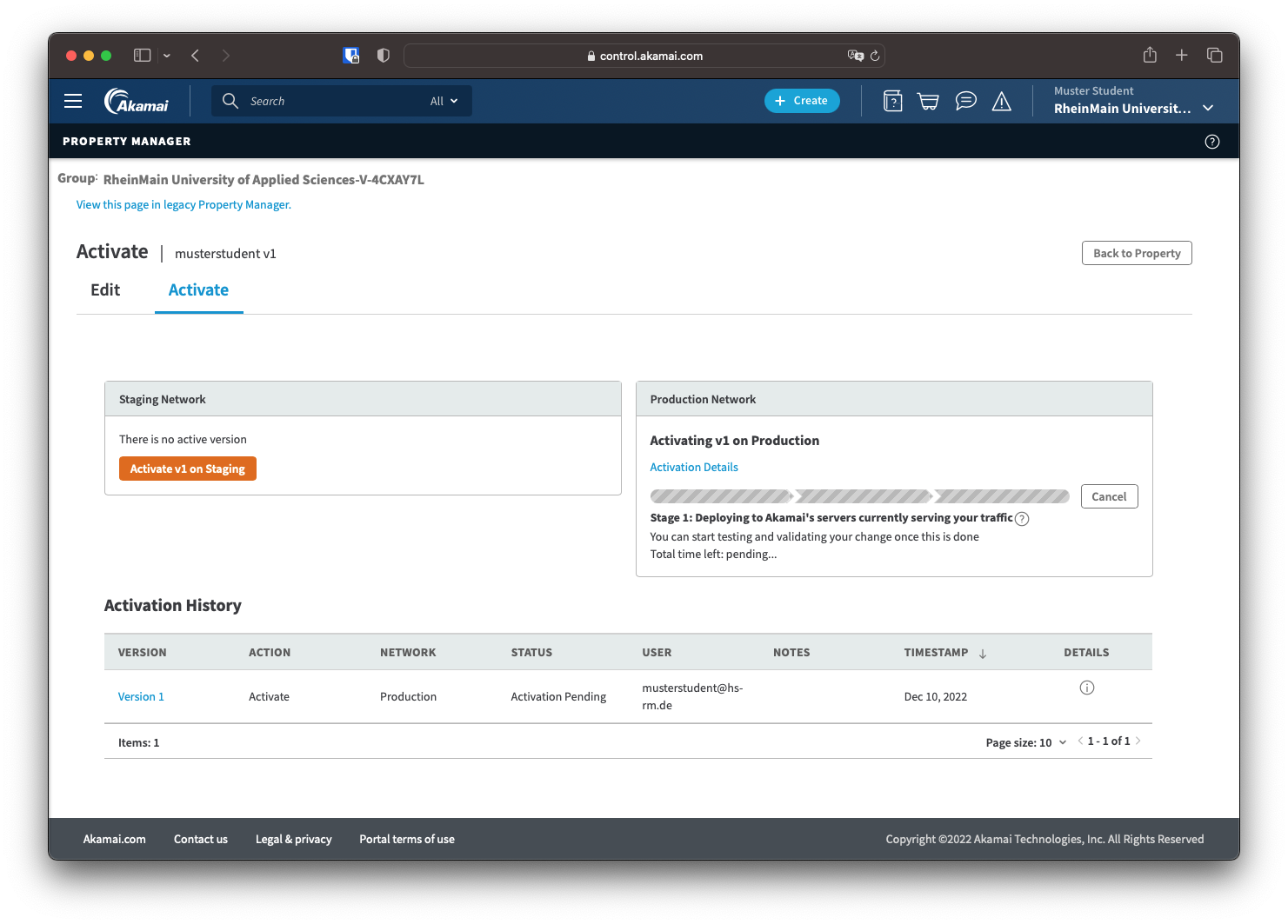The height and width of the screenshot is (924, 1288).
Task: Sort by the VERSION column header
Action: [143, 653]
